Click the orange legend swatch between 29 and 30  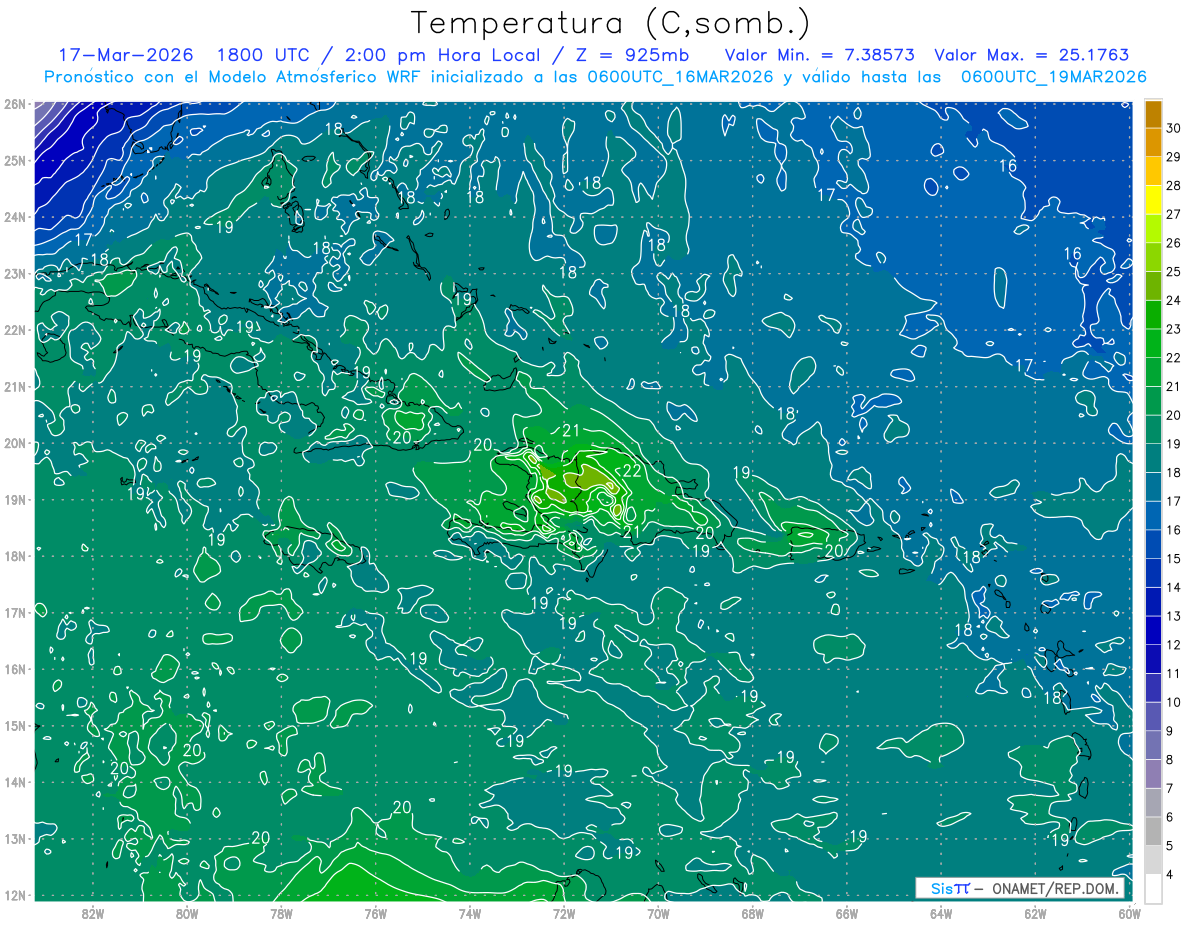tap(1153, 143)
